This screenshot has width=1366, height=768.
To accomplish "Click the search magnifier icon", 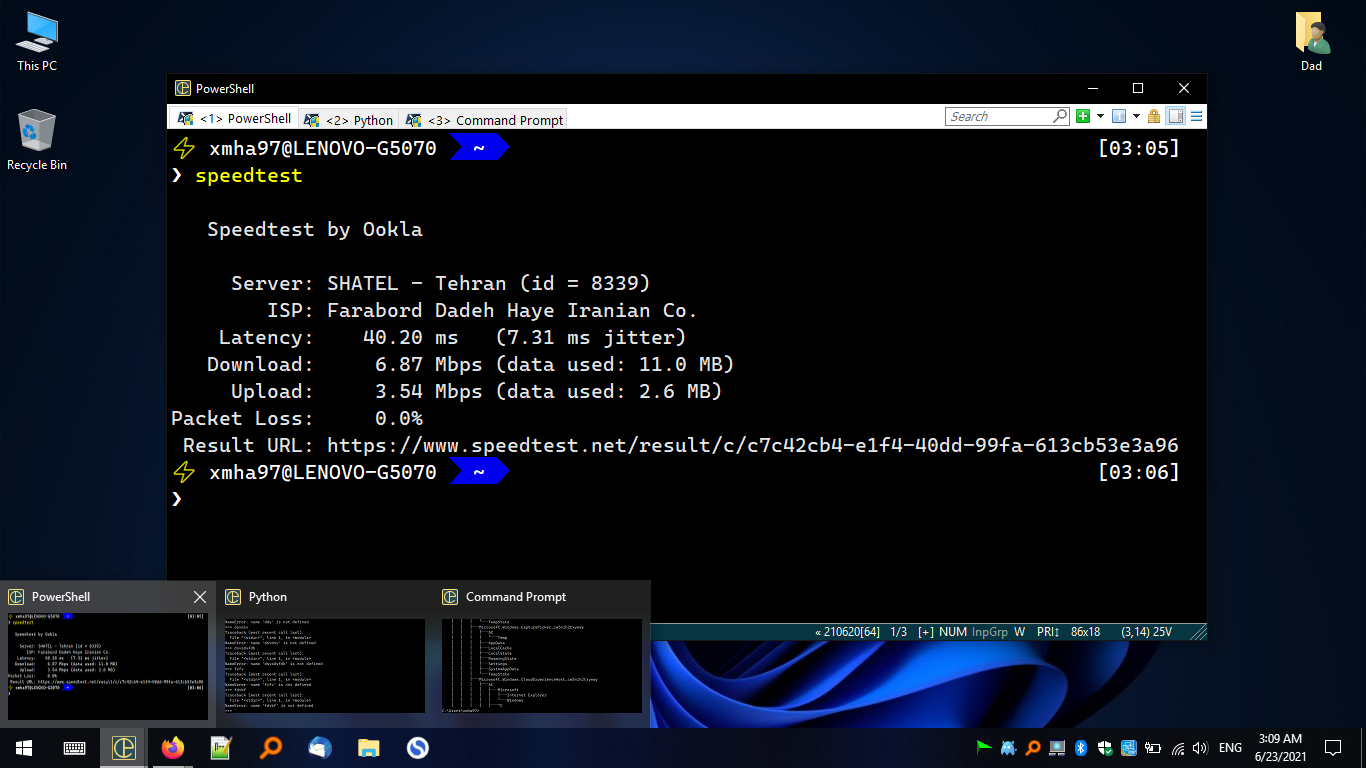I will (1061, 117).
